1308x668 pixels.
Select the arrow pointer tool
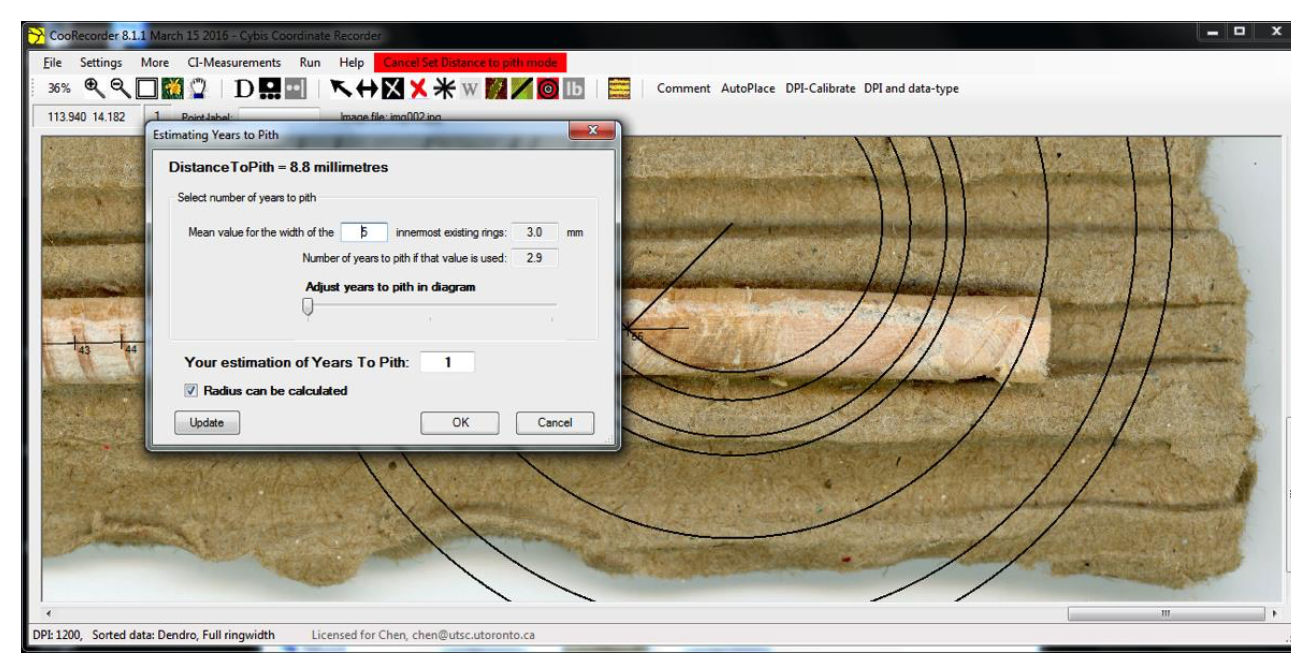[x=342, y=89]
